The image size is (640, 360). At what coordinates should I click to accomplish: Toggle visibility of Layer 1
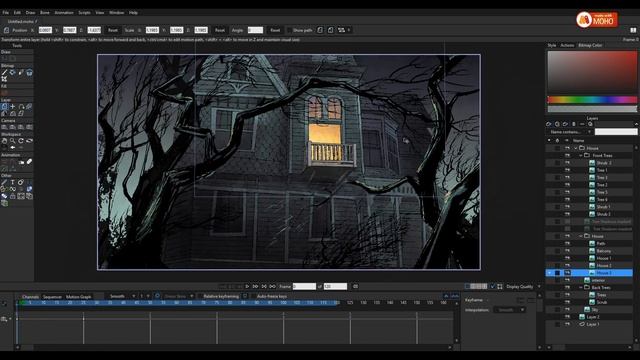point(567,324)
